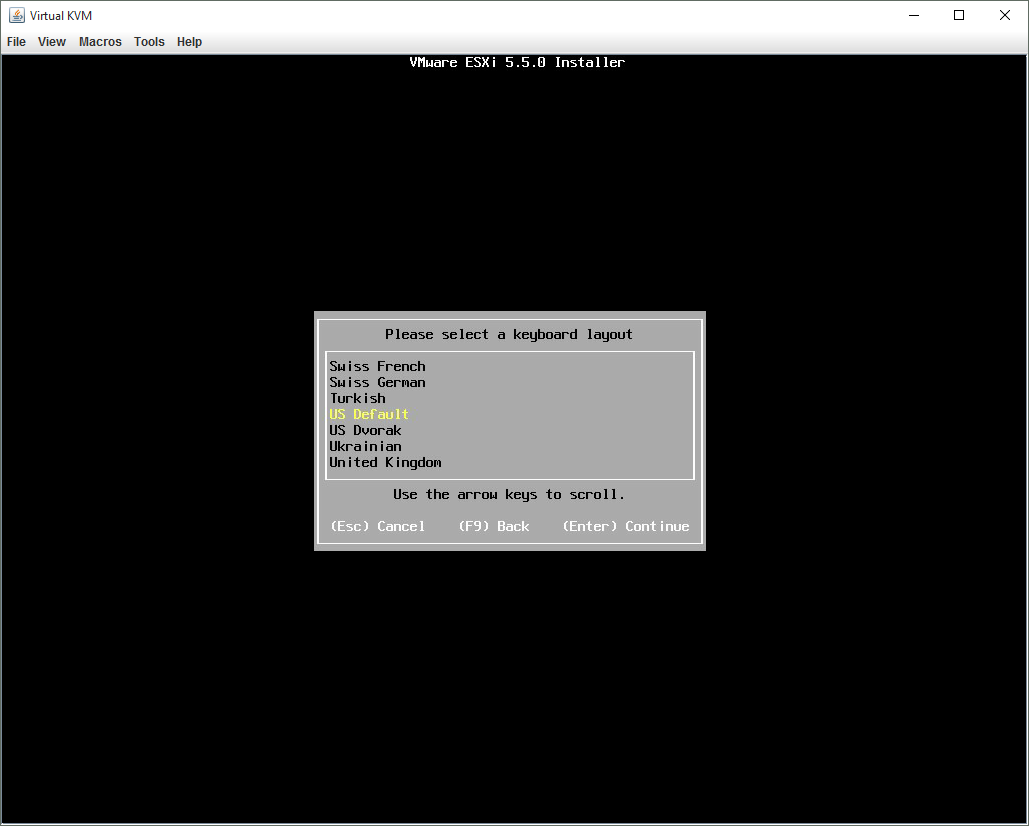1029x826 pixels.
Task: Click the (Esc) Cancel option
Action: (377, 526)
